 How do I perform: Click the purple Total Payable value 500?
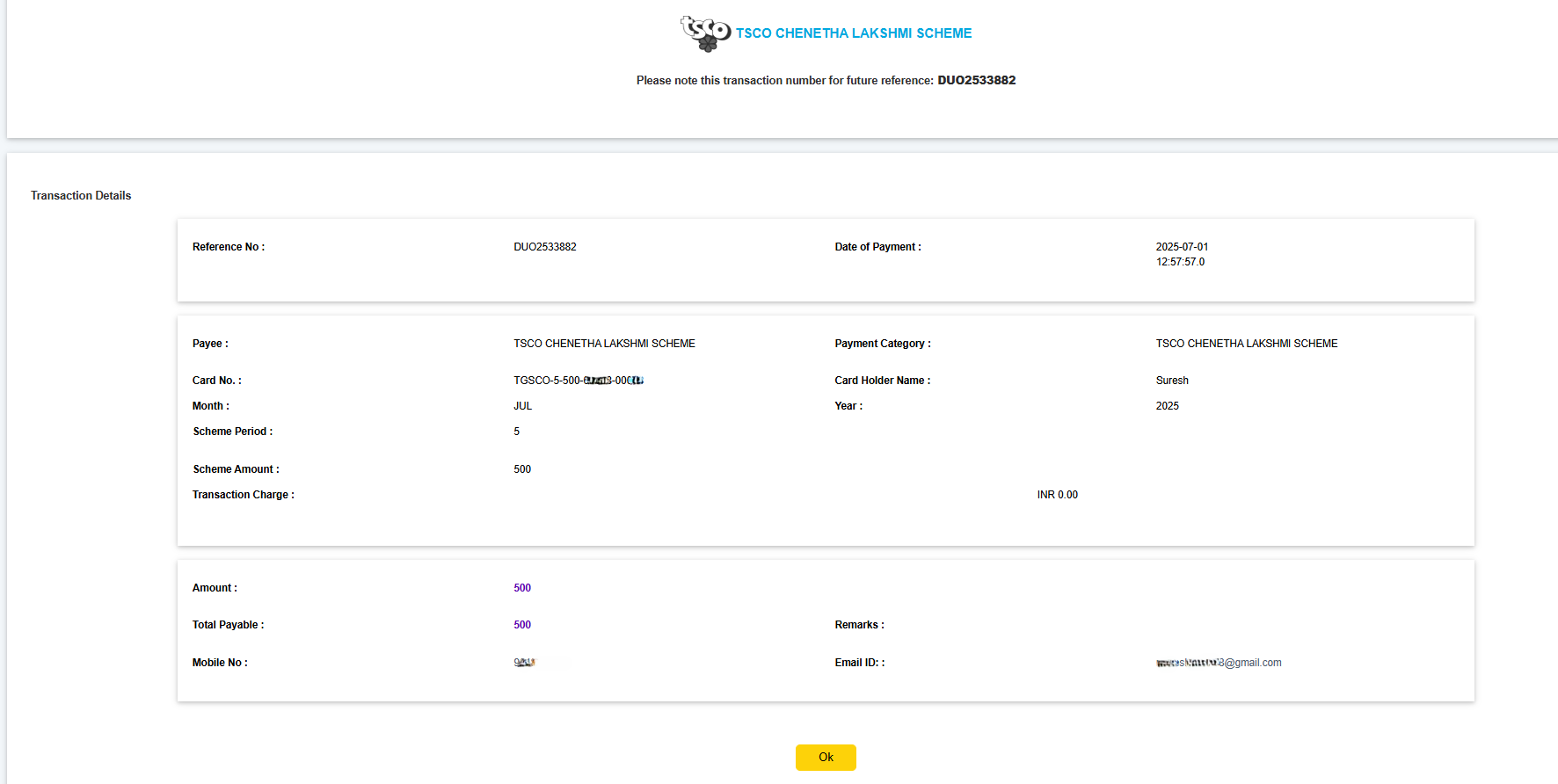pos(522,625)
